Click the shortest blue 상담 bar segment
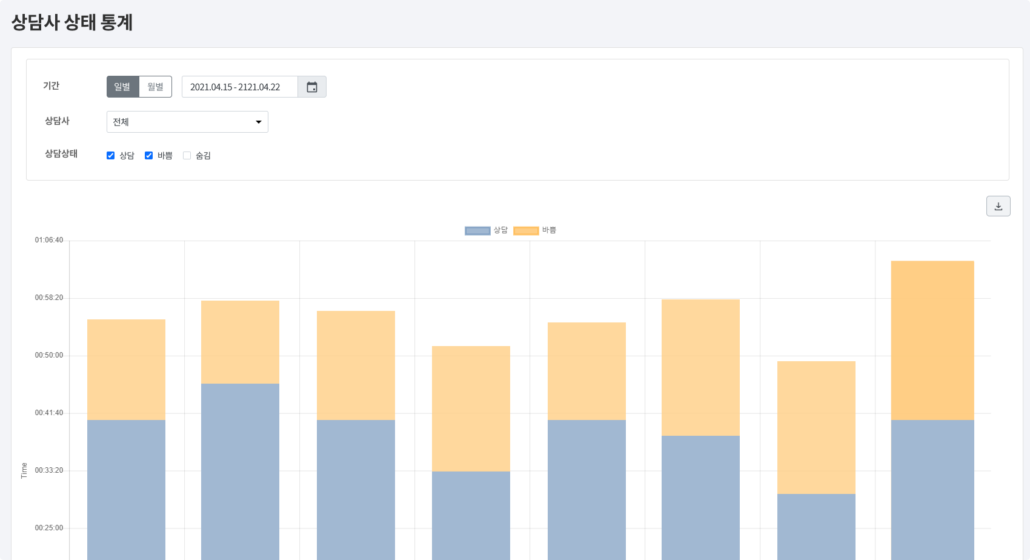 [816, 526]
